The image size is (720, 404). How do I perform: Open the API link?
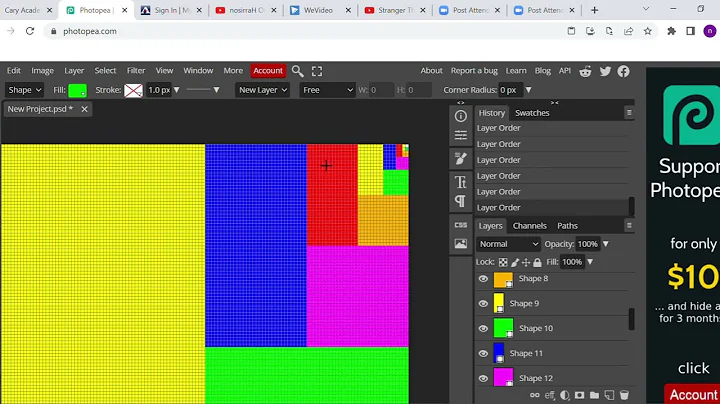click(564, 71)
